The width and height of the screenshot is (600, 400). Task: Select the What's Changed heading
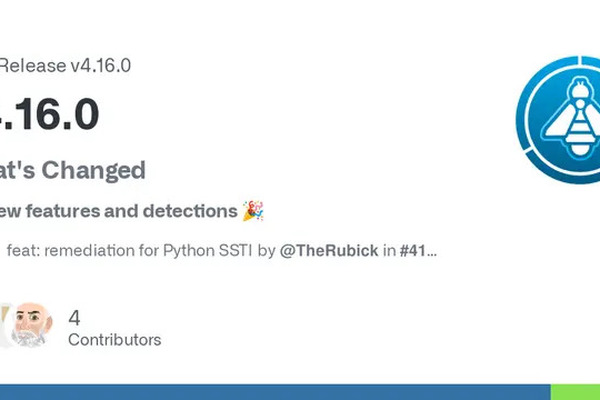(x=72, y=170)
